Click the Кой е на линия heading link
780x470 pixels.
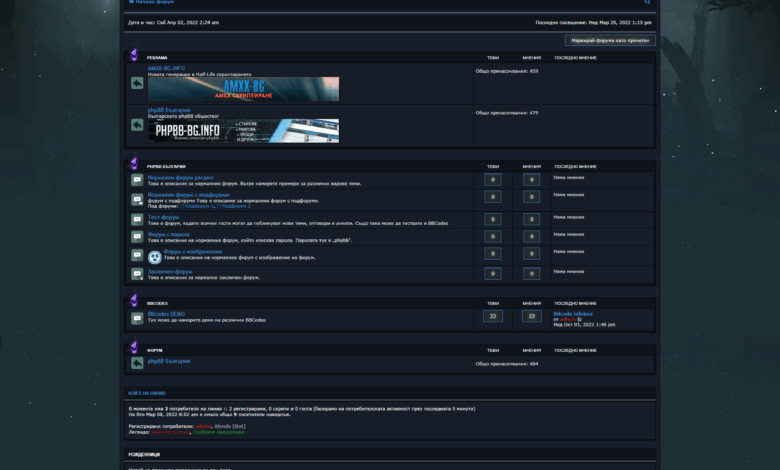click(x=145, y=393)
